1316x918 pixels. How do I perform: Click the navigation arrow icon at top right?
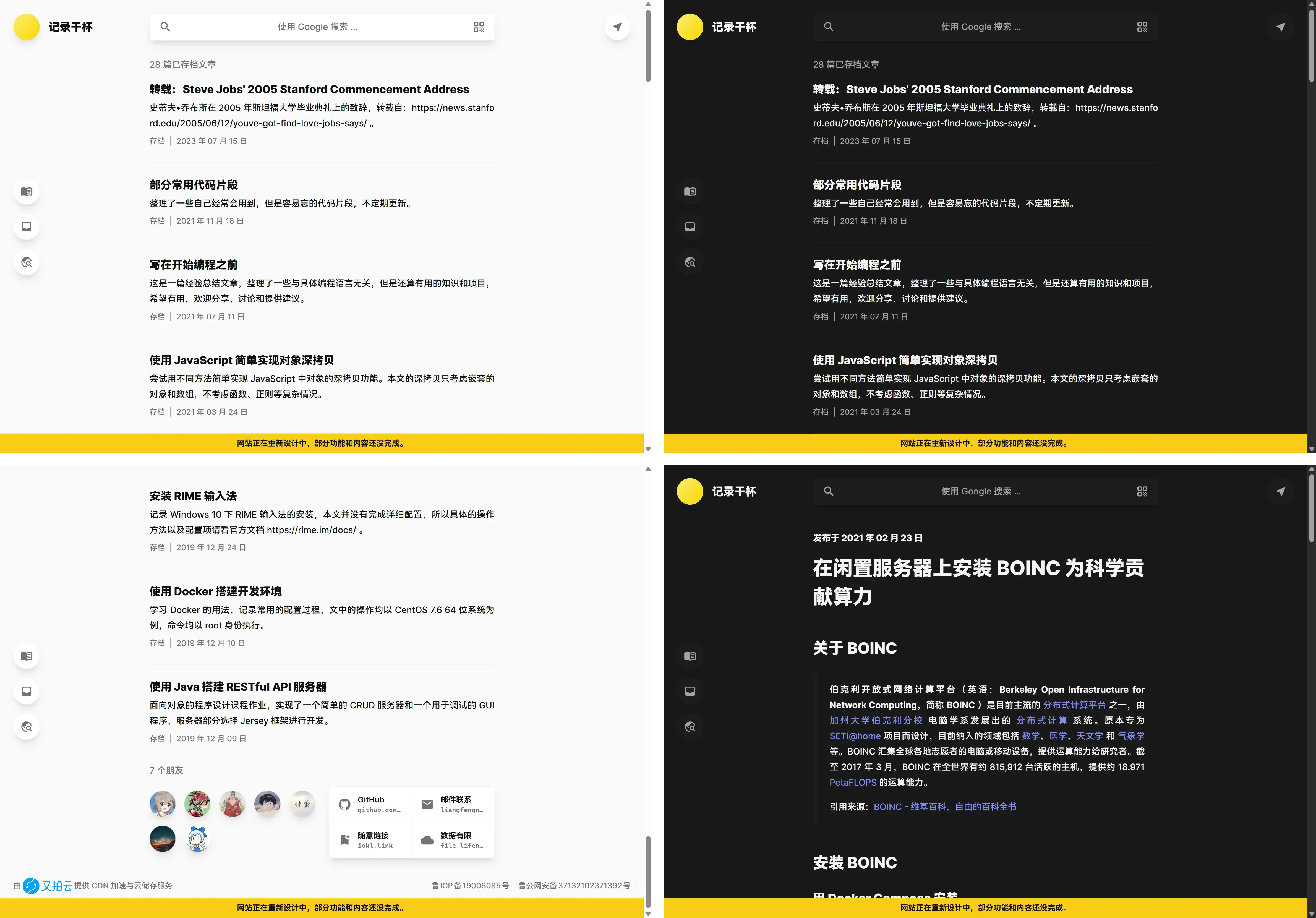(617, 26)
